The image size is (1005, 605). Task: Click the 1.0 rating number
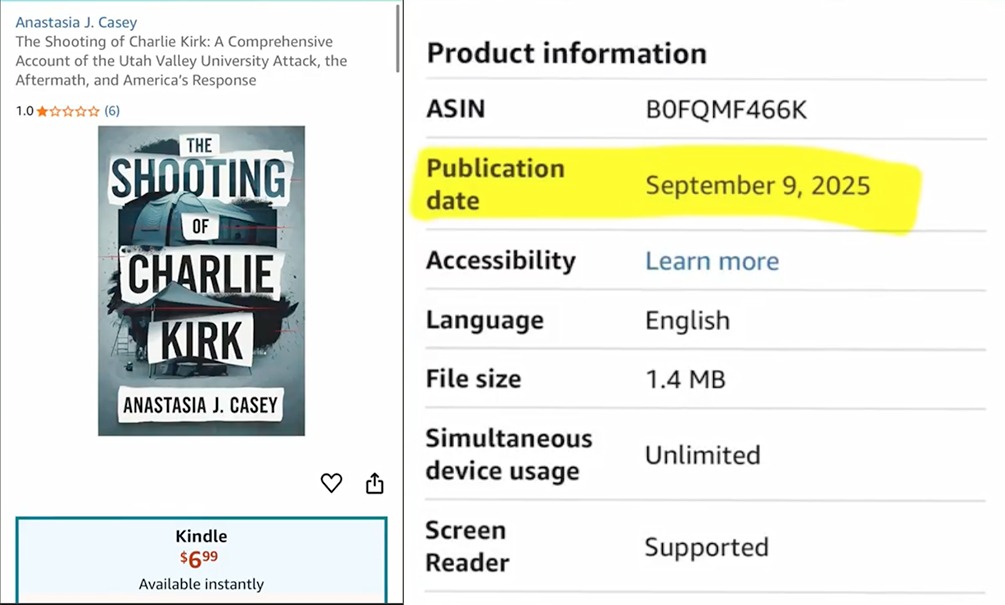click(24, 111)
